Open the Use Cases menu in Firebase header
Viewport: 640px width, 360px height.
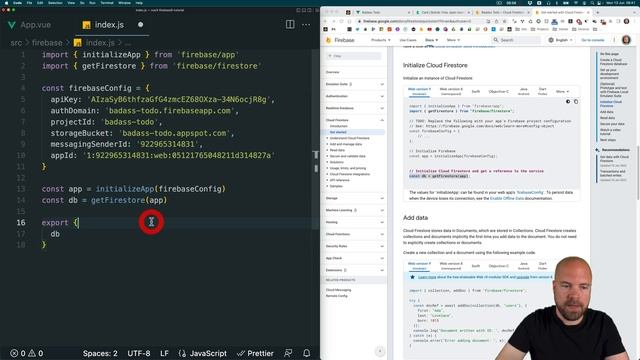[x=408, y=40]
